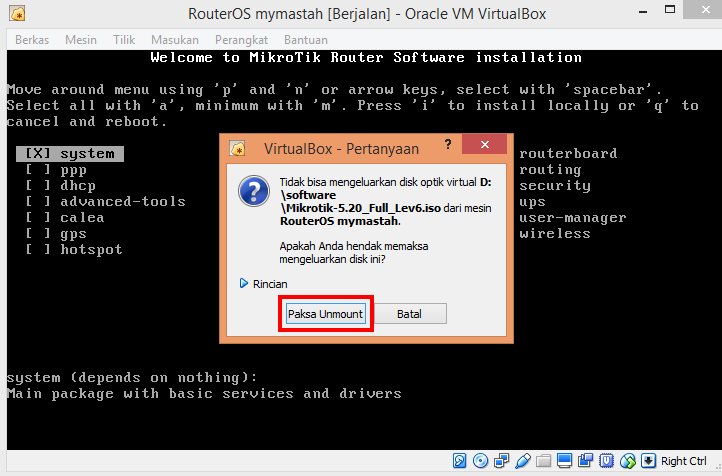Viewport: 722px width, 476px height.
Task: Maximize the VirtualBox window
Action: click(x=670, y=10)
